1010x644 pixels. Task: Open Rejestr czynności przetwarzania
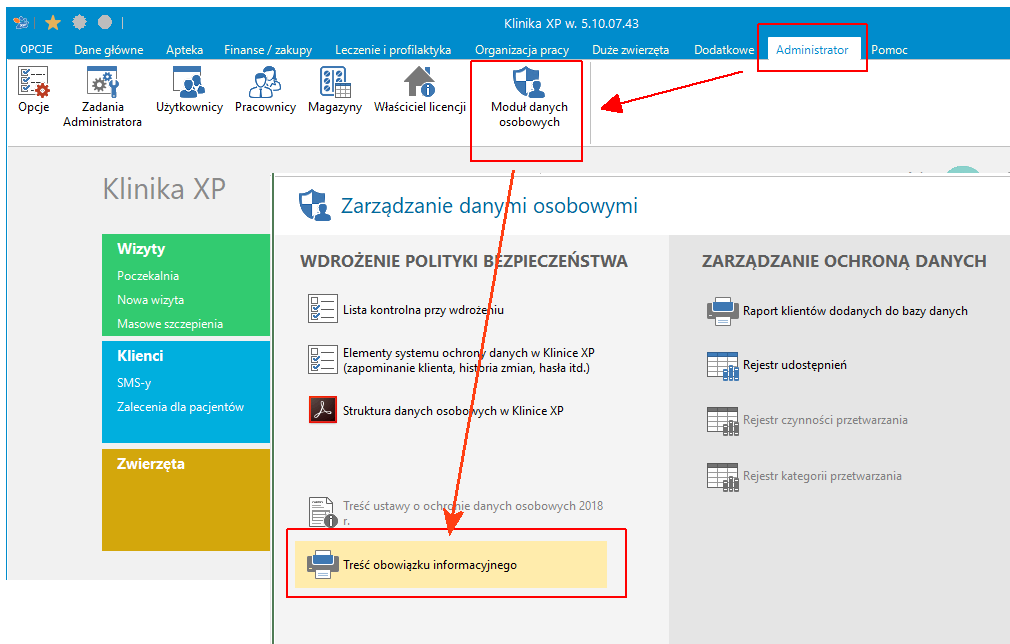(825, 420)
